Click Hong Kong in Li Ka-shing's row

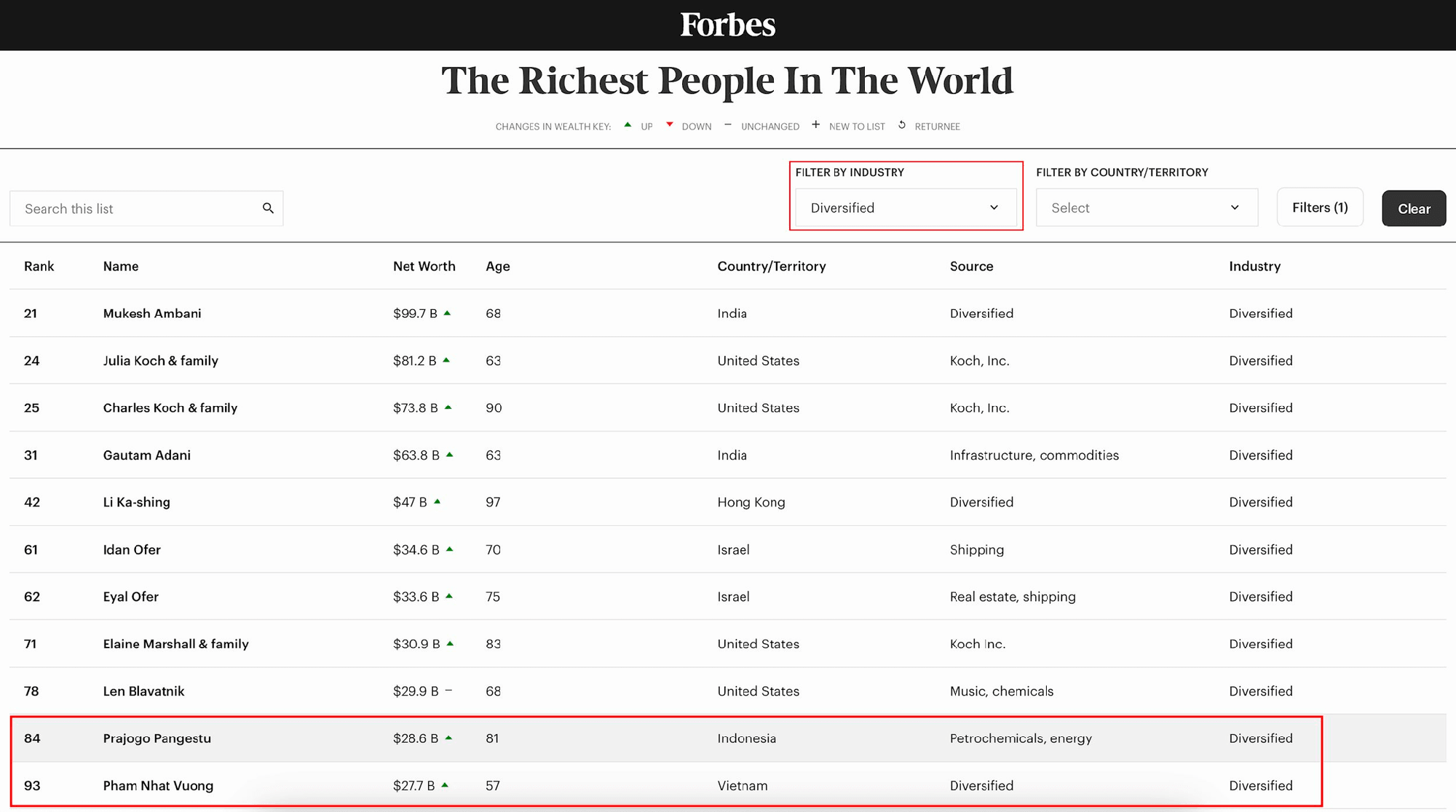[751, 502]
